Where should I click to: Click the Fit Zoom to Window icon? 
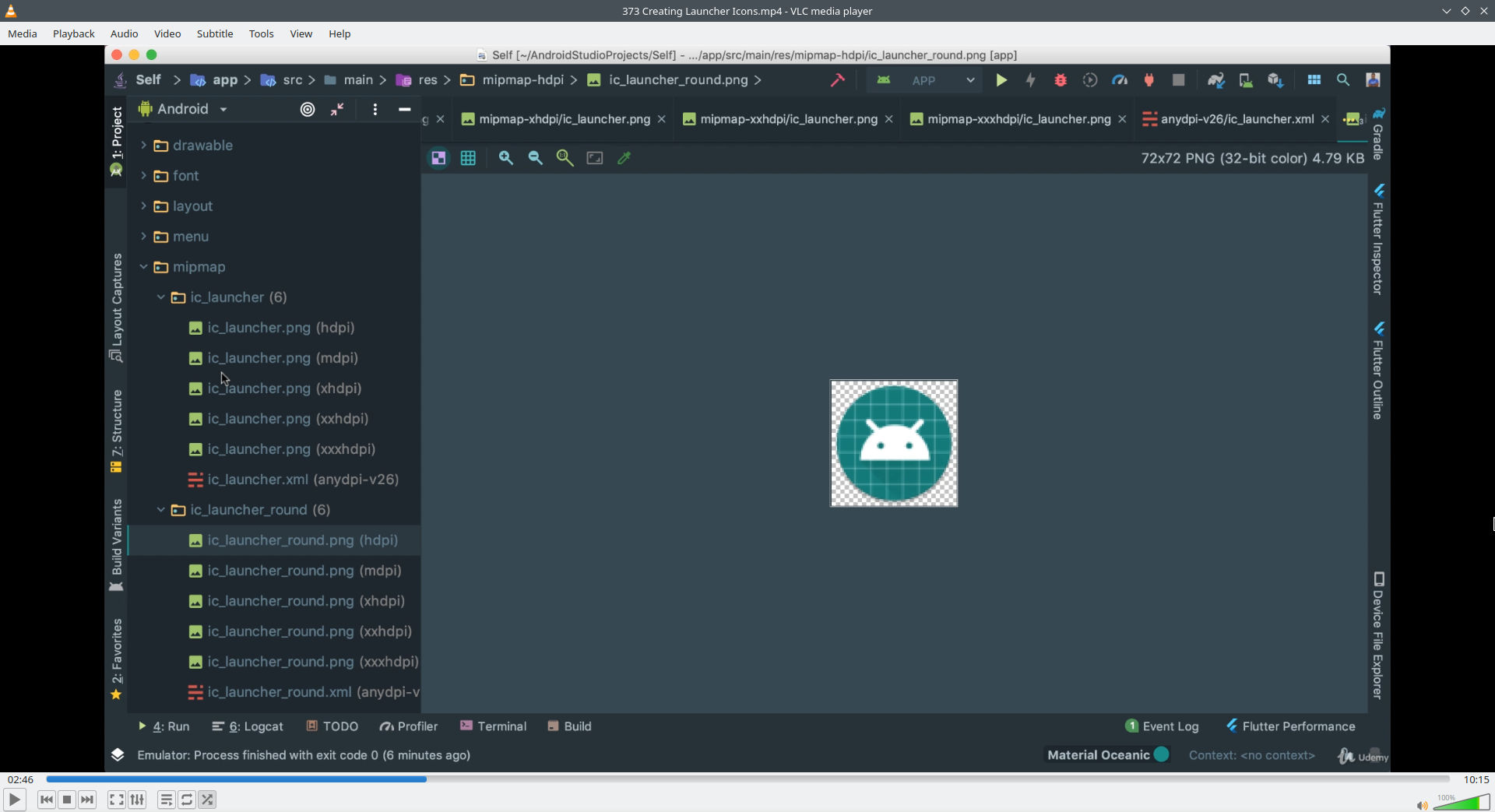click(595, 158)
